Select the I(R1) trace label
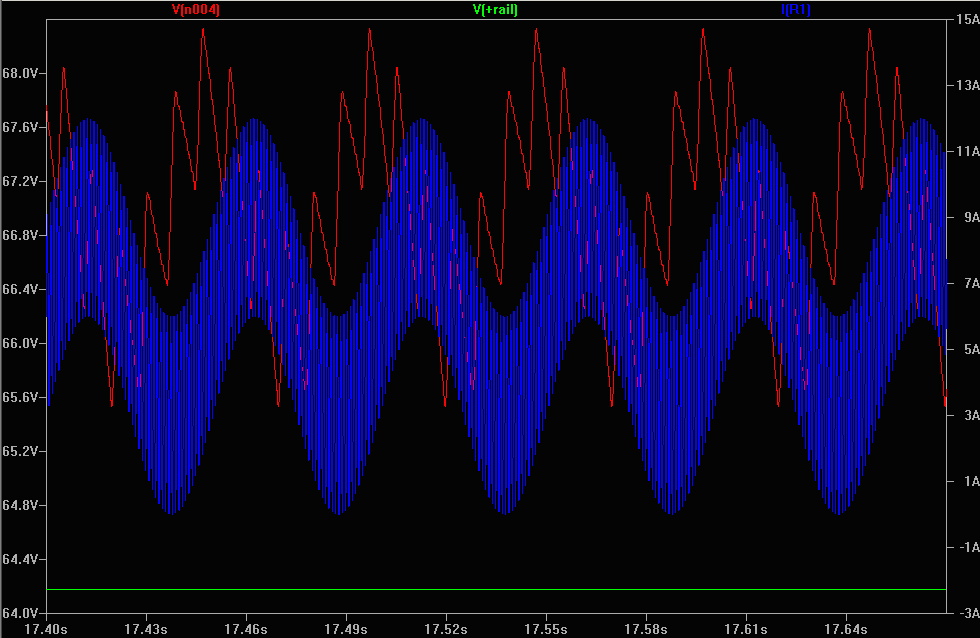The height and width of the screenshot is (638, 980). tap(796, 9)
